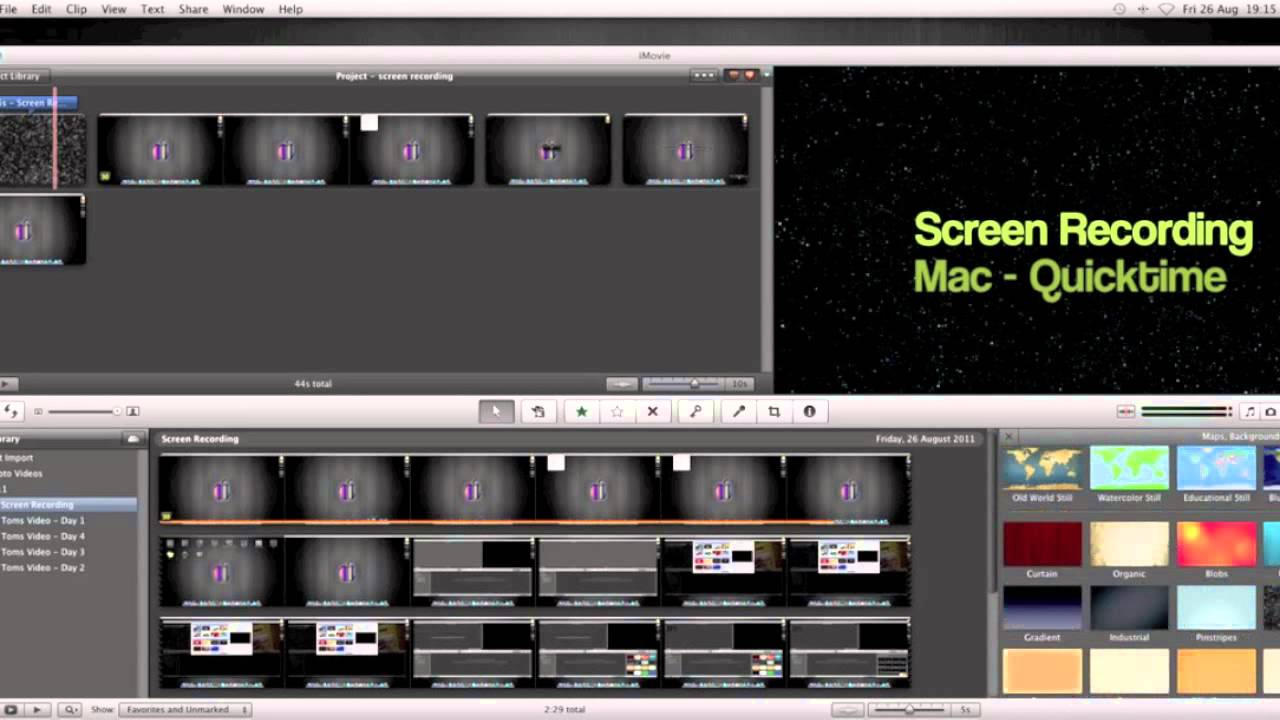Click the project comment marker buttons
The width and height of the screenshot is (1280, 720).
[x=741, y=75]
